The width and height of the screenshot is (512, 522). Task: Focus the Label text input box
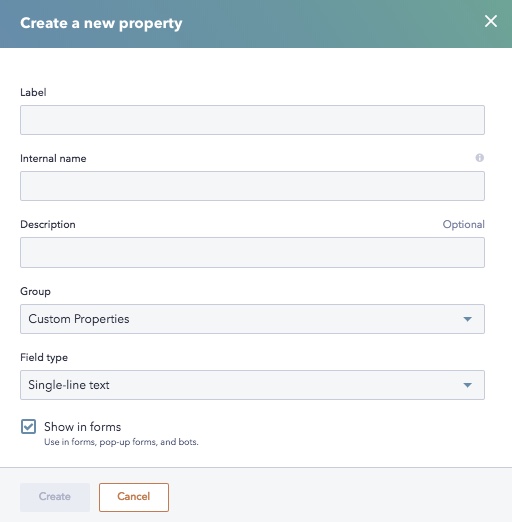pyautogui.click(x=252, y=120)
